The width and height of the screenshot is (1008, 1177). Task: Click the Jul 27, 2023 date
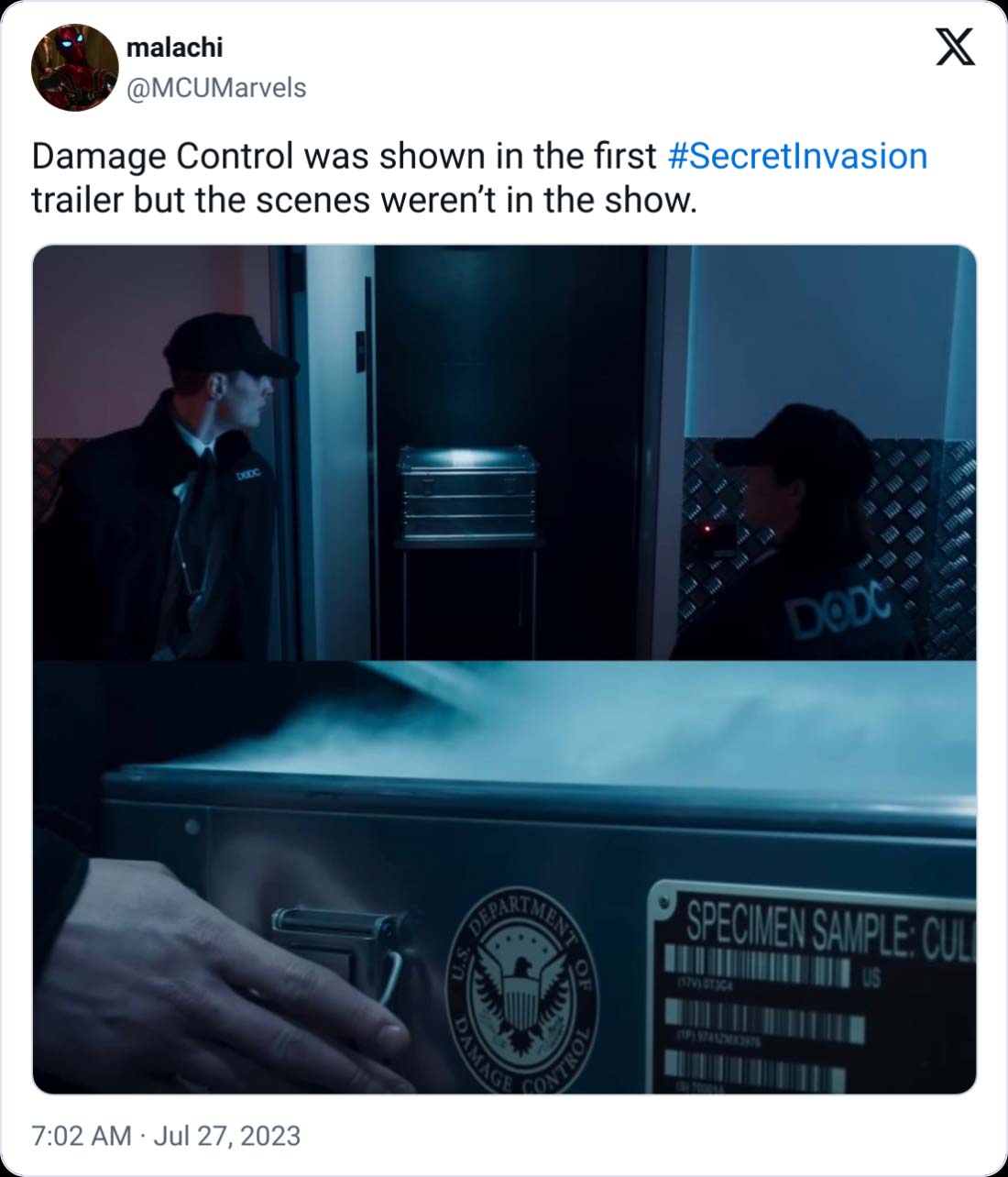point(226,1136)
